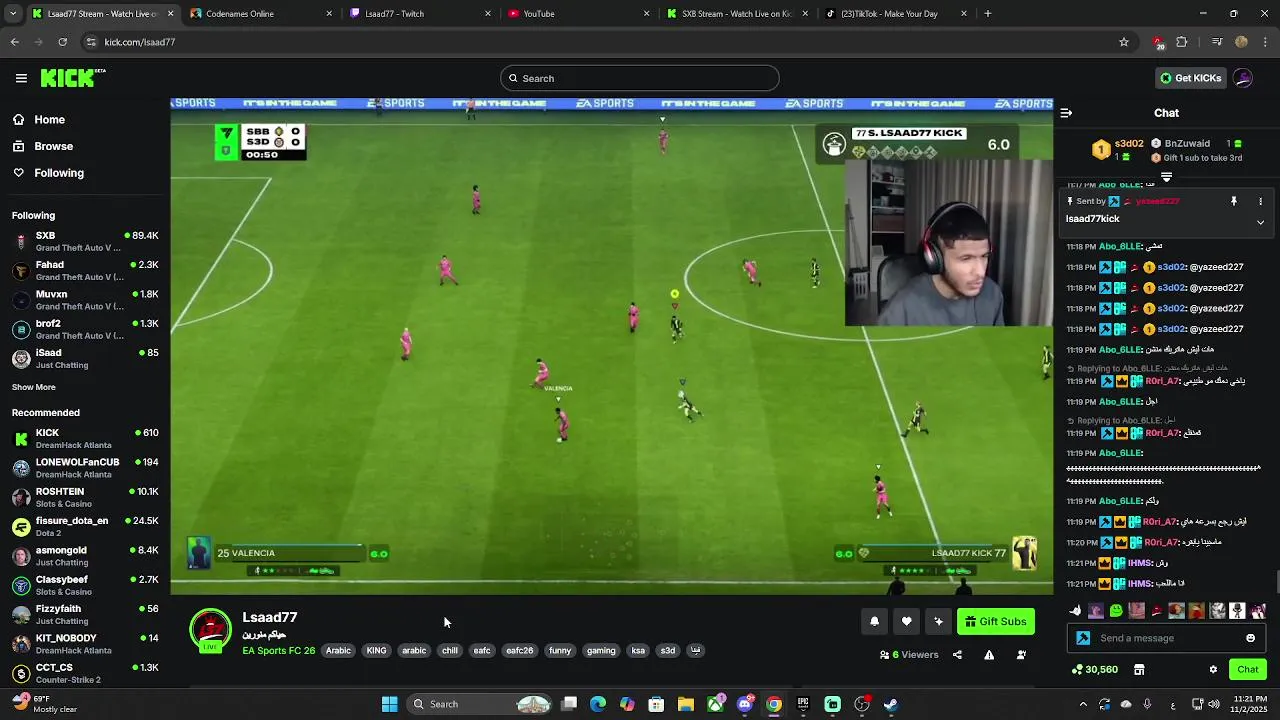This screenshot has height=720, width=1280.
Task: Click the funny tag chip
Action: [x=560, y=651]
